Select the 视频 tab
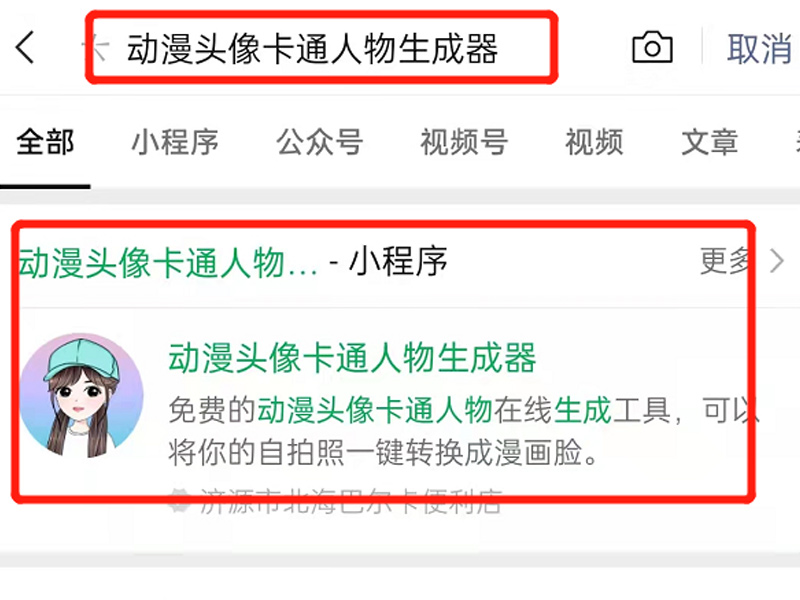This screenshot has height=600, width=800. pyautogui.click(x=594, y=142)
